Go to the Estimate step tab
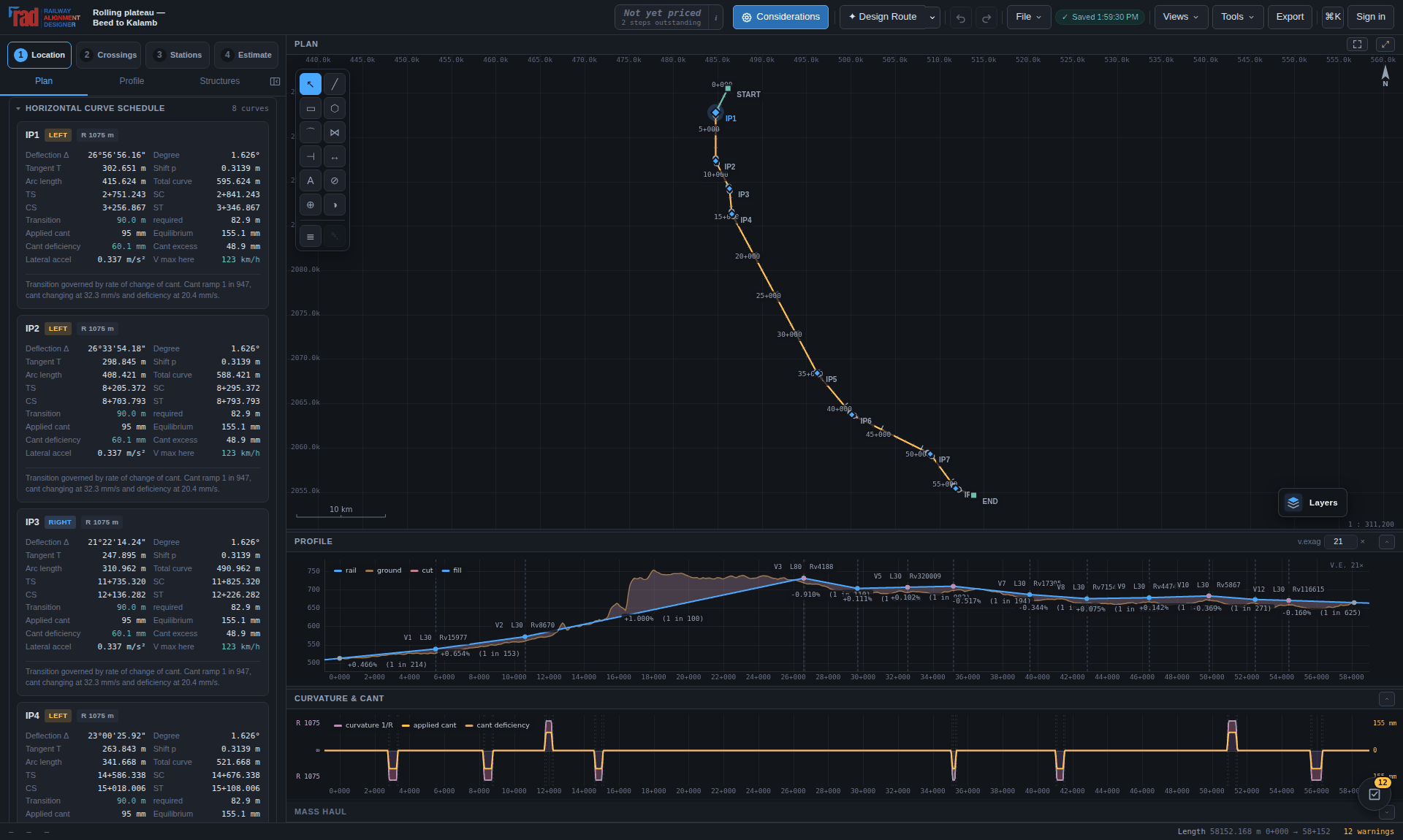 tap(247, 55)
